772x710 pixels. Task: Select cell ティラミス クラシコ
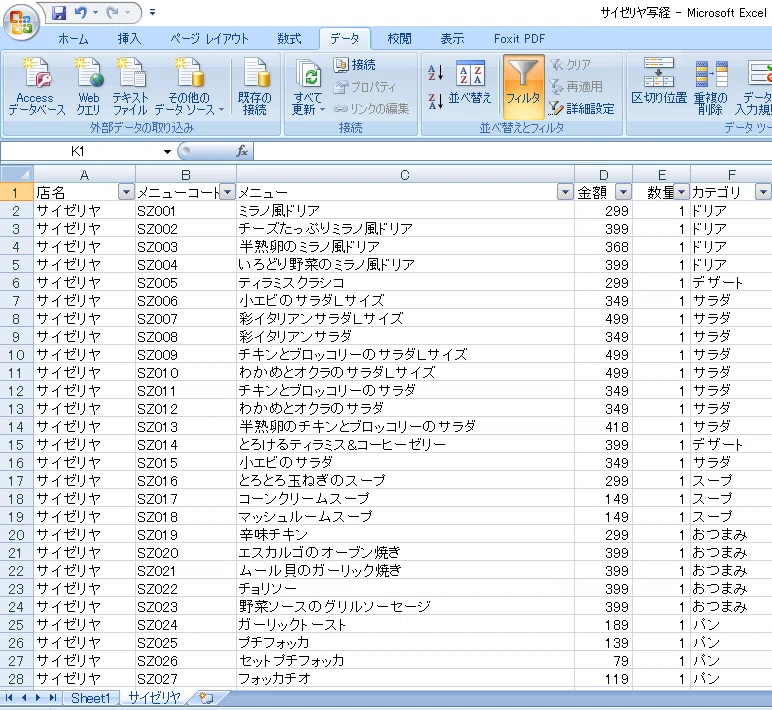click(x=405, y=283)
